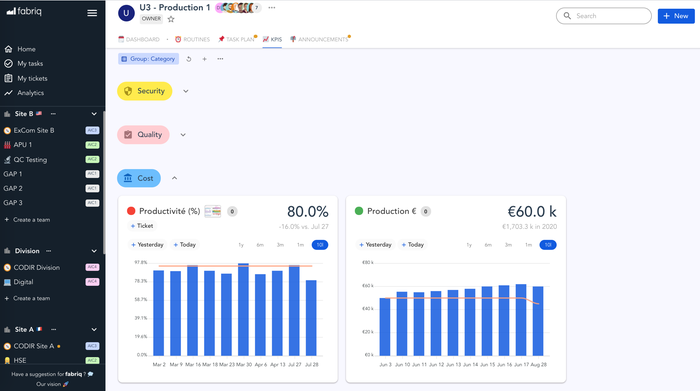Select QC Testing team
Screen dimensions: 700x391
(x=30, y=159)
